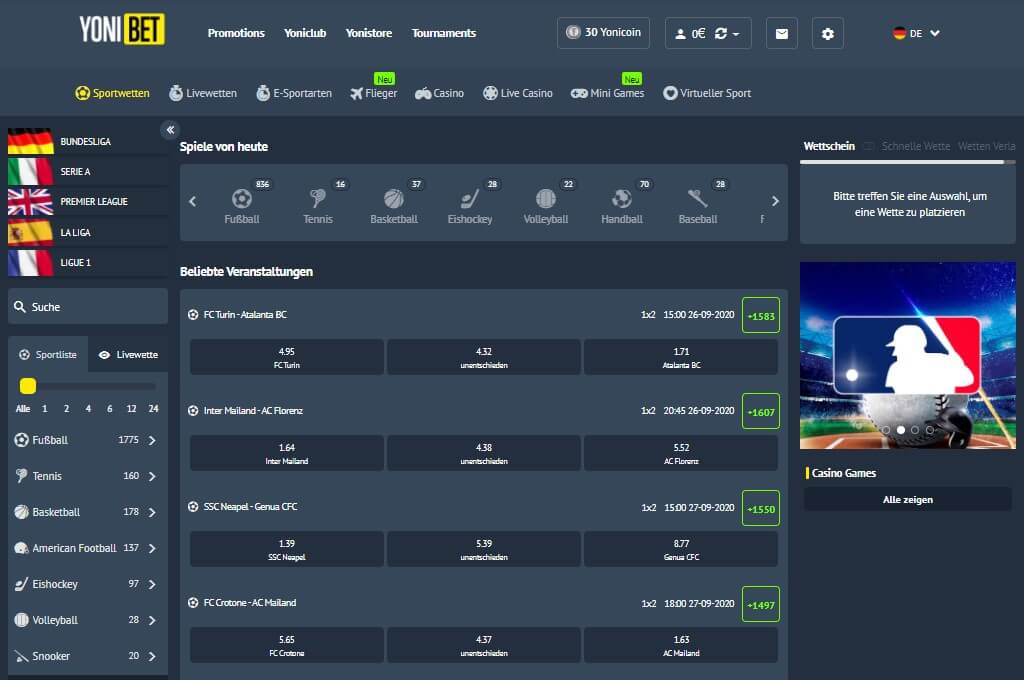Expand the Eishockey sport list
This screenshot has width=1024, height=680.
tap(152, 584)
